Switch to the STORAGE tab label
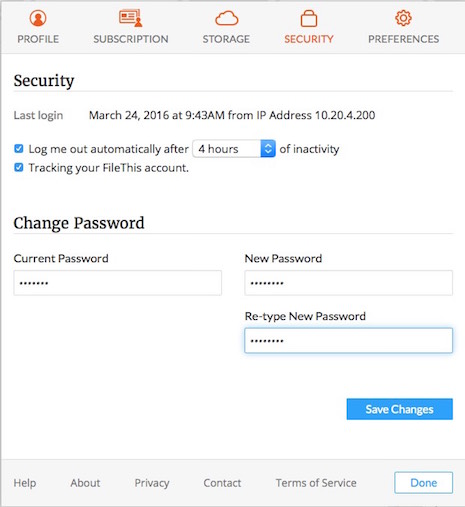Image resolution: width=465 pixels, height=507 pixels. tap(226, 39)
